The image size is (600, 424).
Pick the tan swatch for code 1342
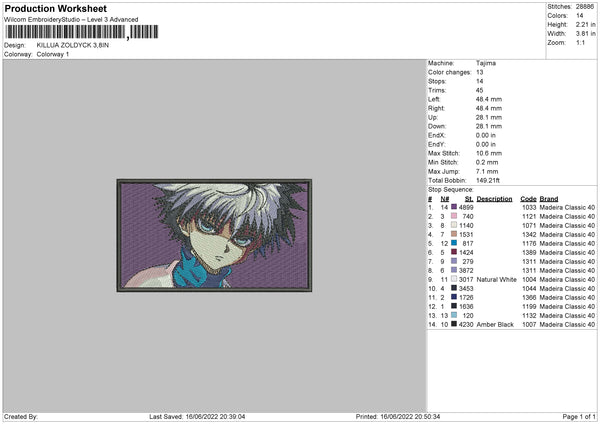[454, 234]
